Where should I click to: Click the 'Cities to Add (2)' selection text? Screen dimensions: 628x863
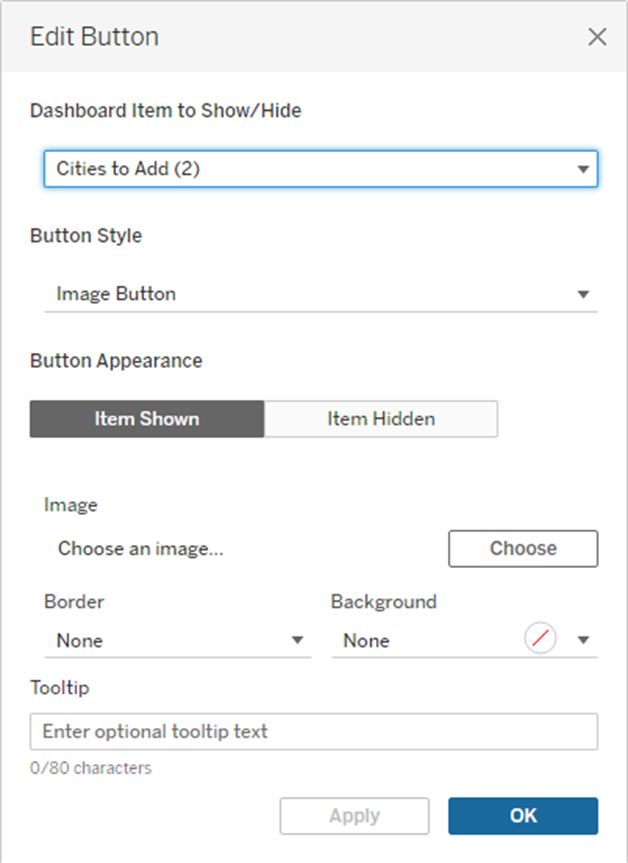point(128,169)
